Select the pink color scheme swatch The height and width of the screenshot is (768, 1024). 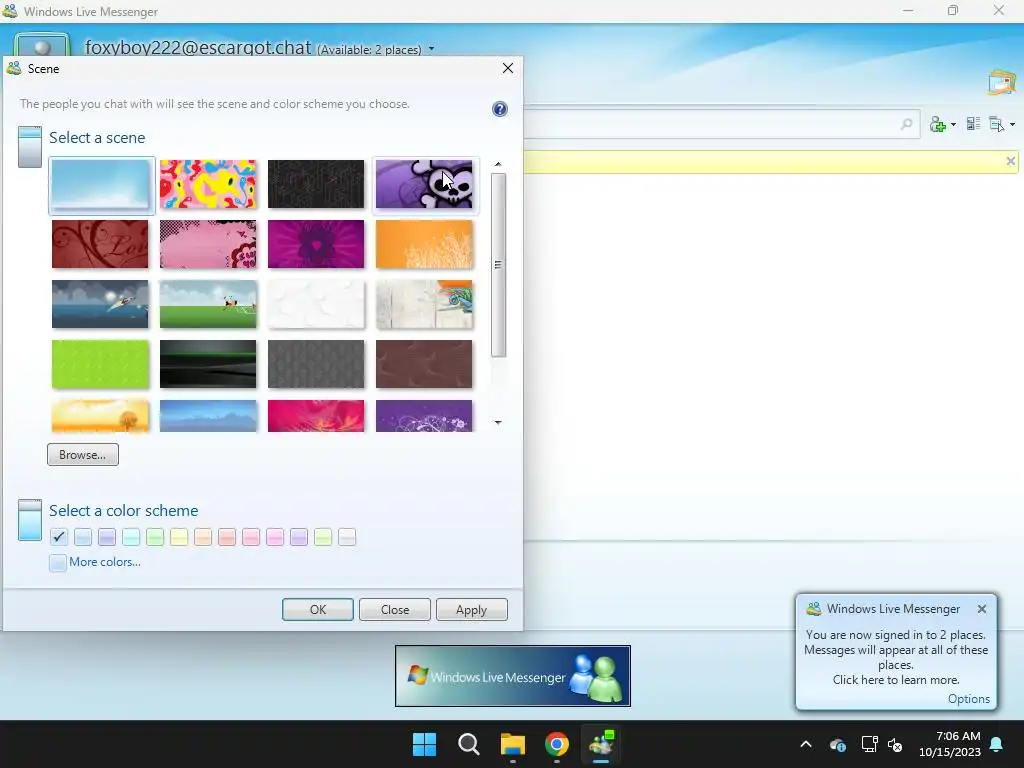(251, 537)
